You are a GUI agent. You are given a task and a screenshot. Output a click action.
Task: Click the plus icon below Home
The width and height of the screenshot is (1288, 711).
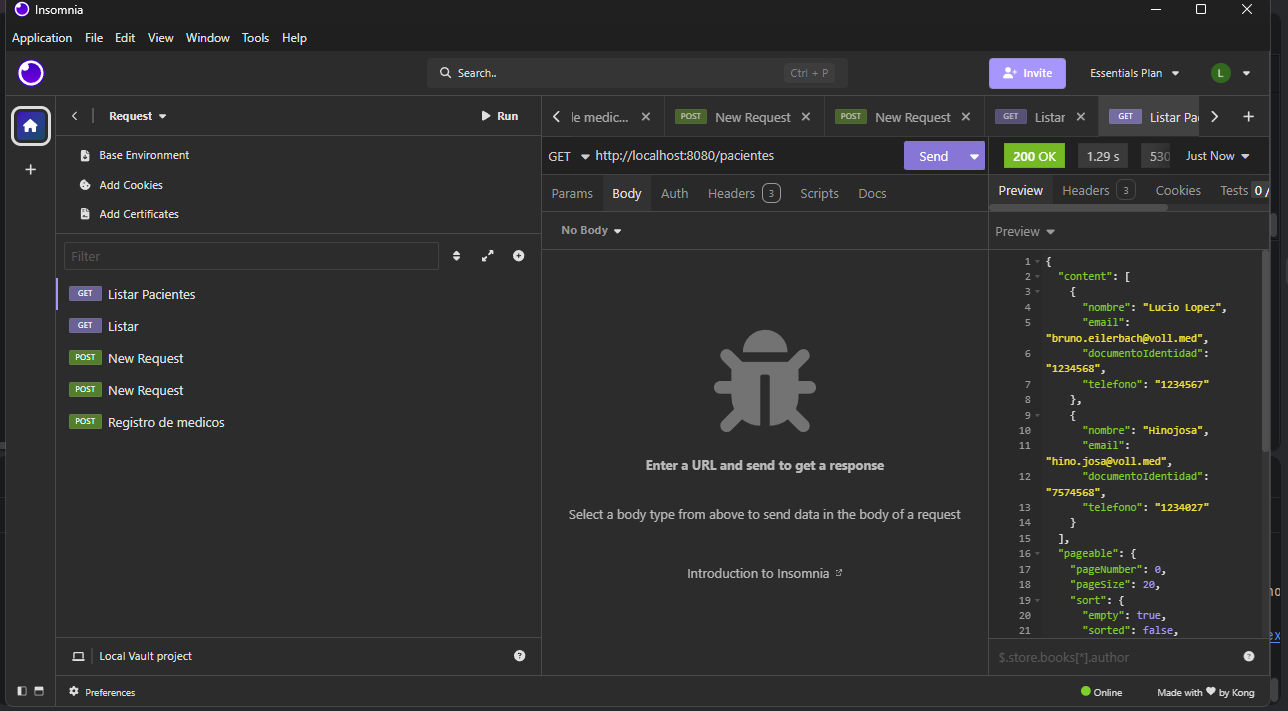(30, 170)
